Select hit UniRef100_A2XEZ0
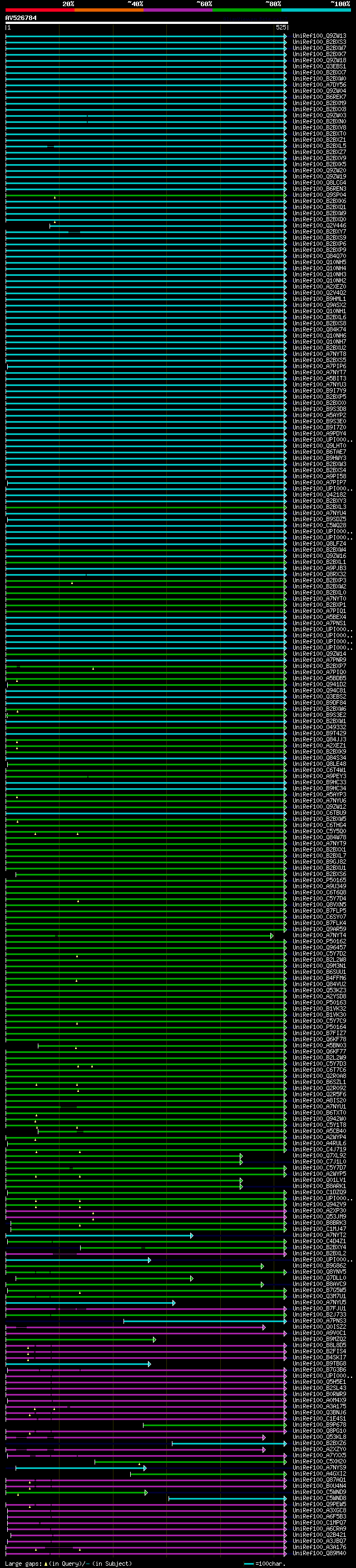Screen dimensions: 356x1568 (x=319, y=286)
